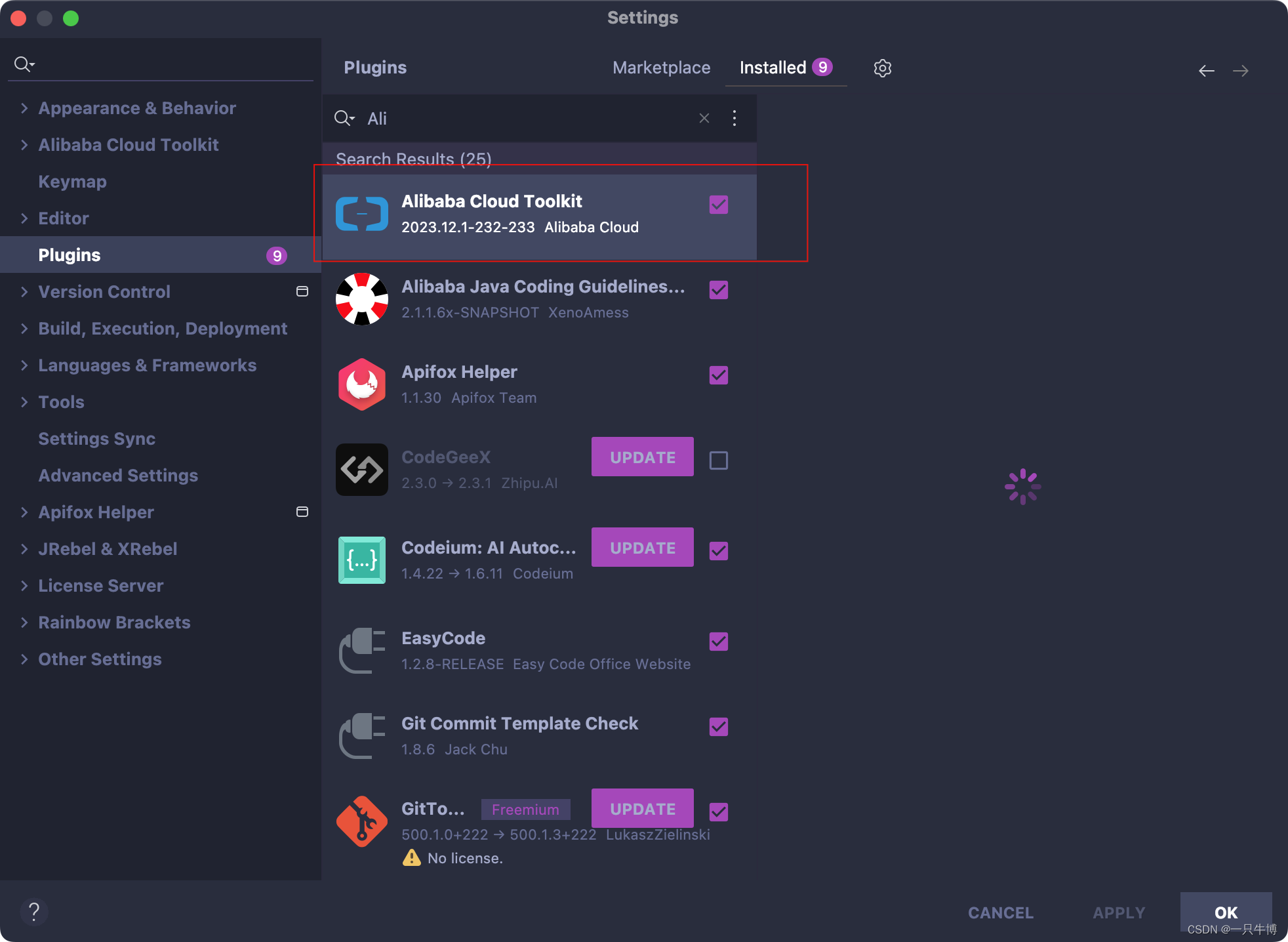Viewport: 1288px width, 942px height.
Task: Click the GitToolBox plugin icon
Action: [361, 821]
